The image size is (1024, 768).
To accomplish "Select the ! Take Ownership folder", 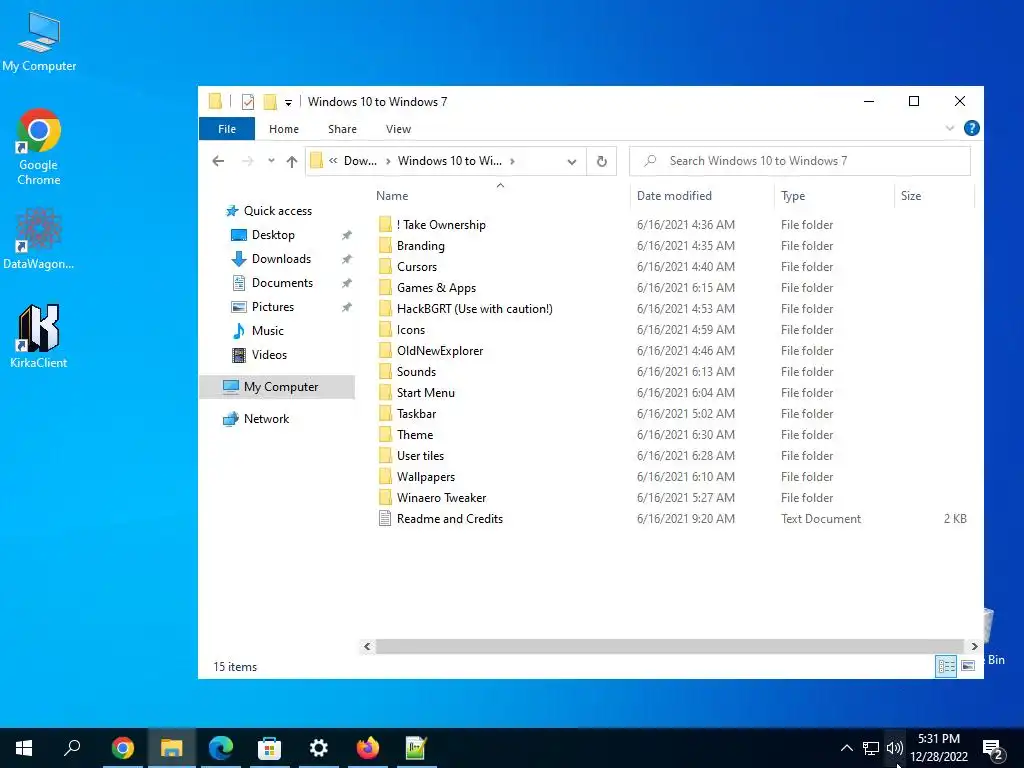I will (x=432, y=225).
